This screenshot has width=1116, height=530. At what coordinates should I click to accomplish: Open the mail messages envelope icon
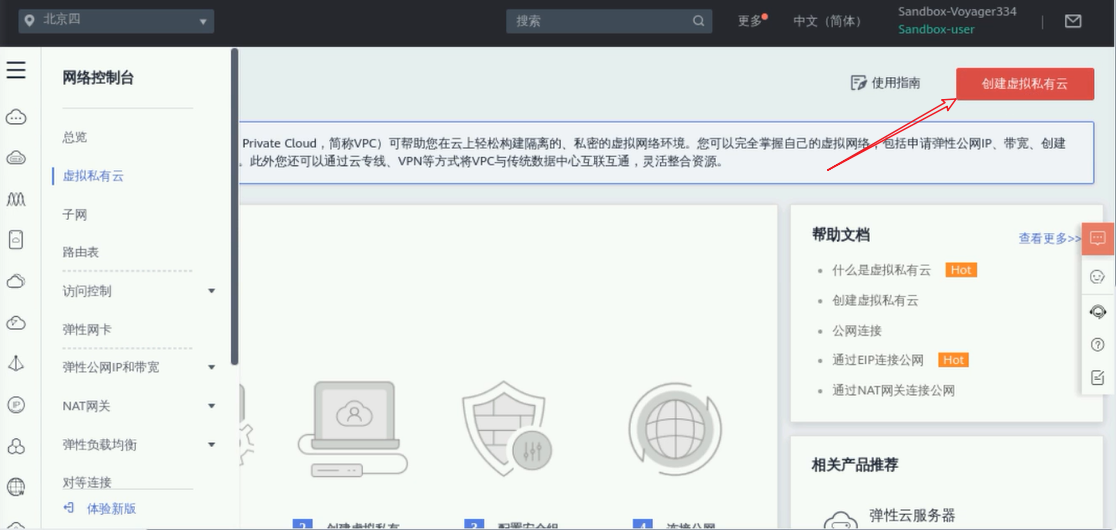(1073, 21)
